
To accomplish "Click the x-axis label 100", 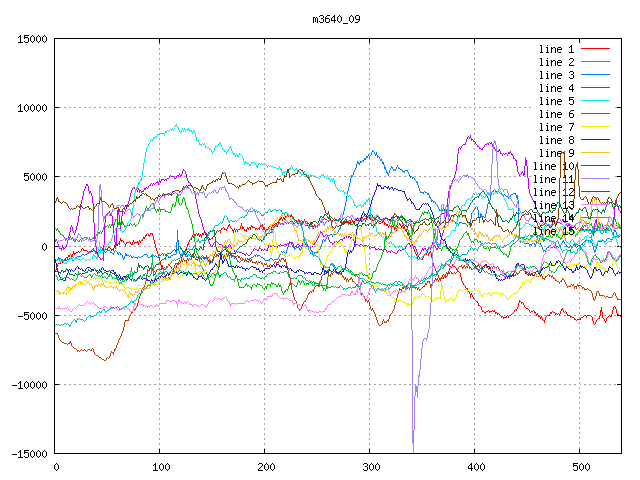I will pos(161,467).
